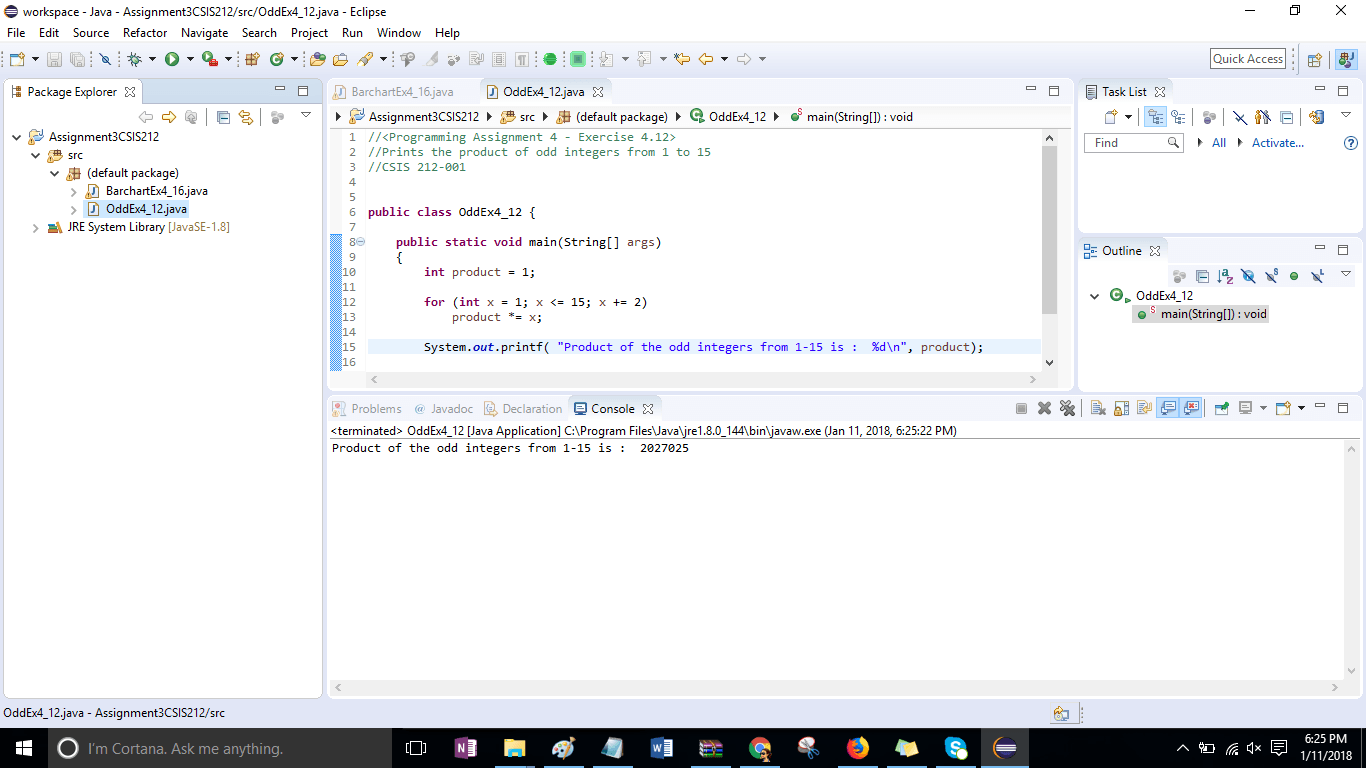The width and height of the screenshot is (1366, 768).
Task: Toggle Hide Fields in Outline toolbar
Action: click(1248, 276)
